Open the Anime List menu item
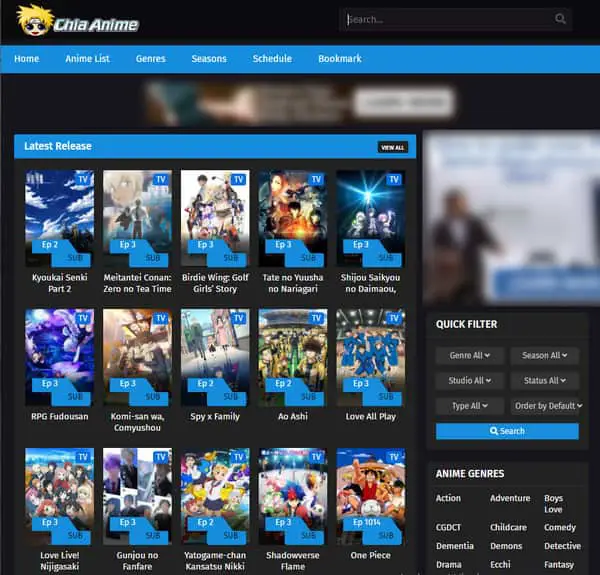 tap(87, 59)
